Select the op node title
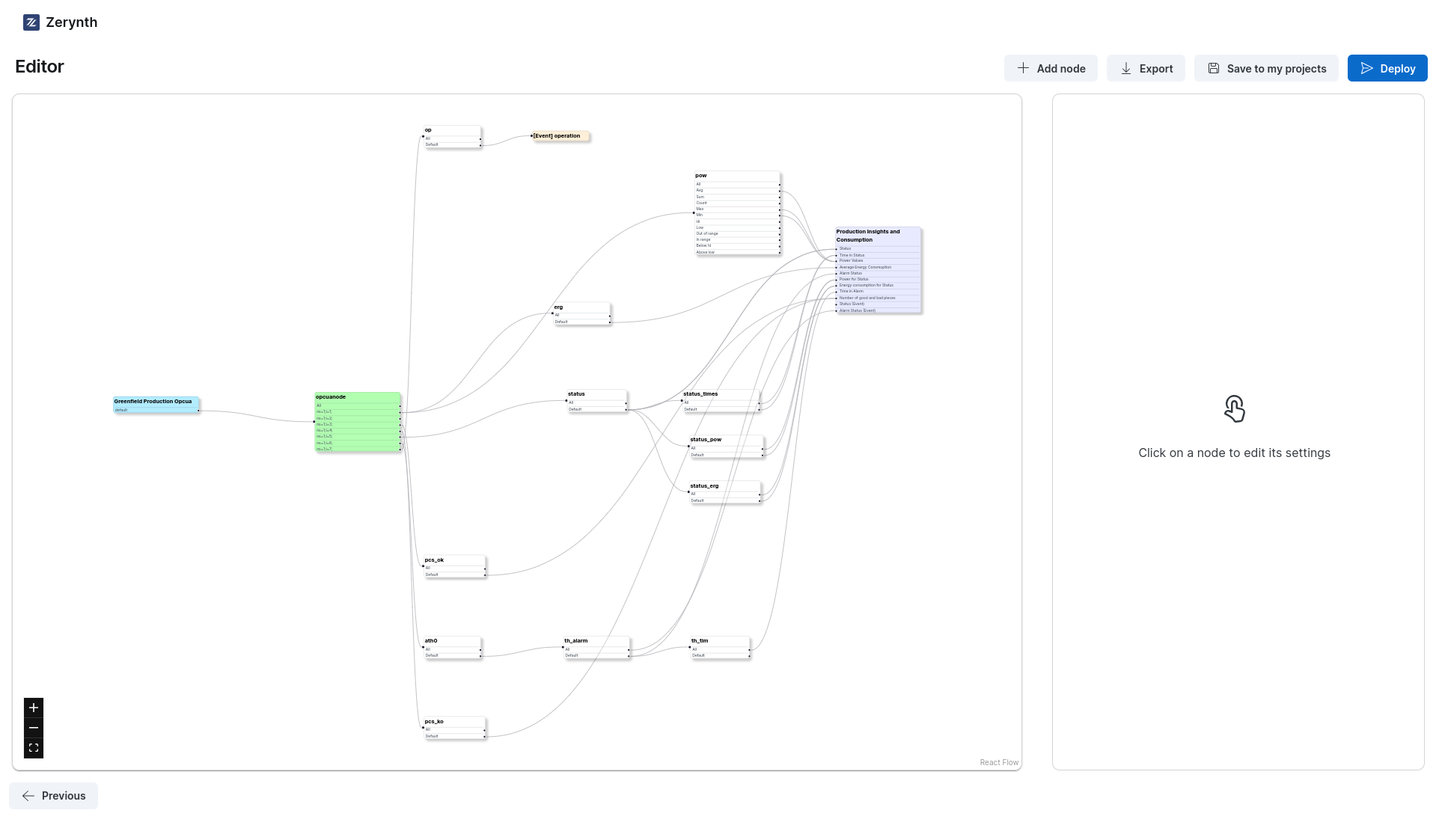1436x840 pixels. coord(428,130)
